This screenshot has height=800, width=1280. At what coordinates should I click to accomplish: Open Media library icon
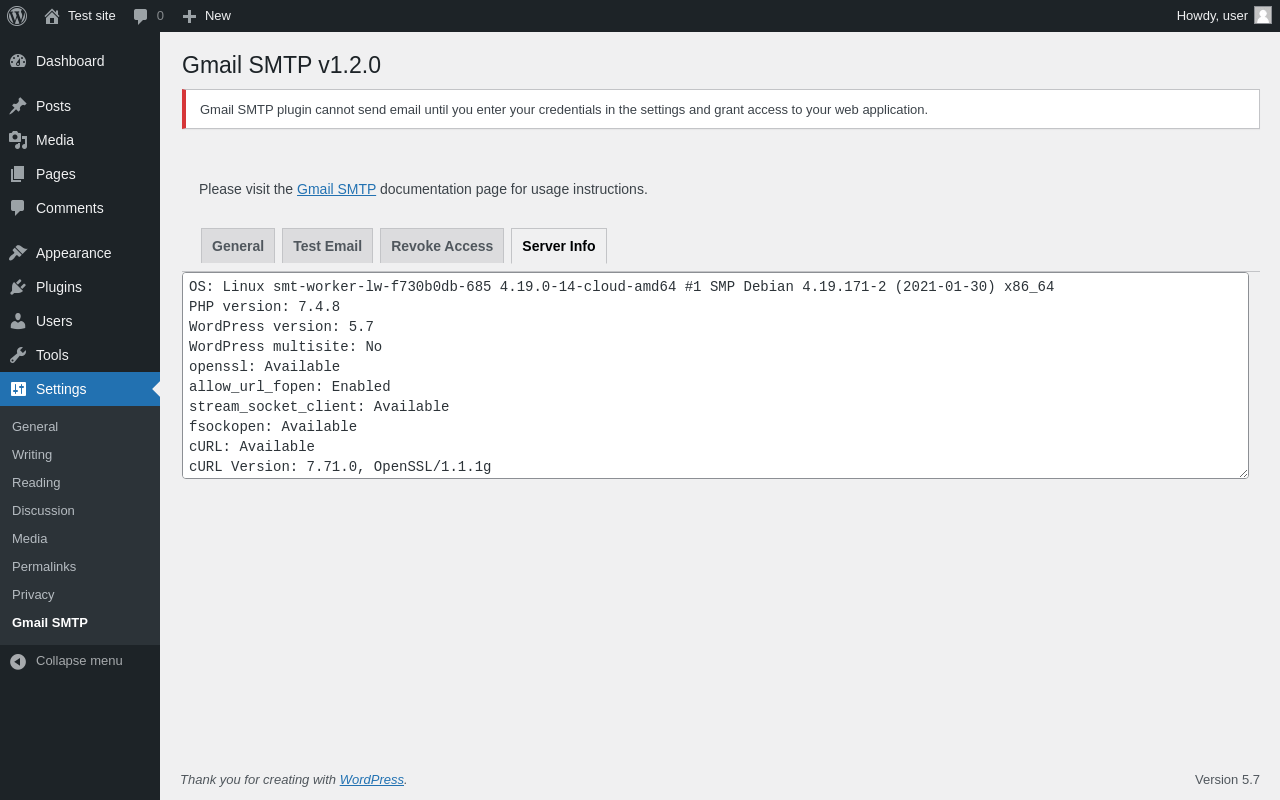[18, 140]
